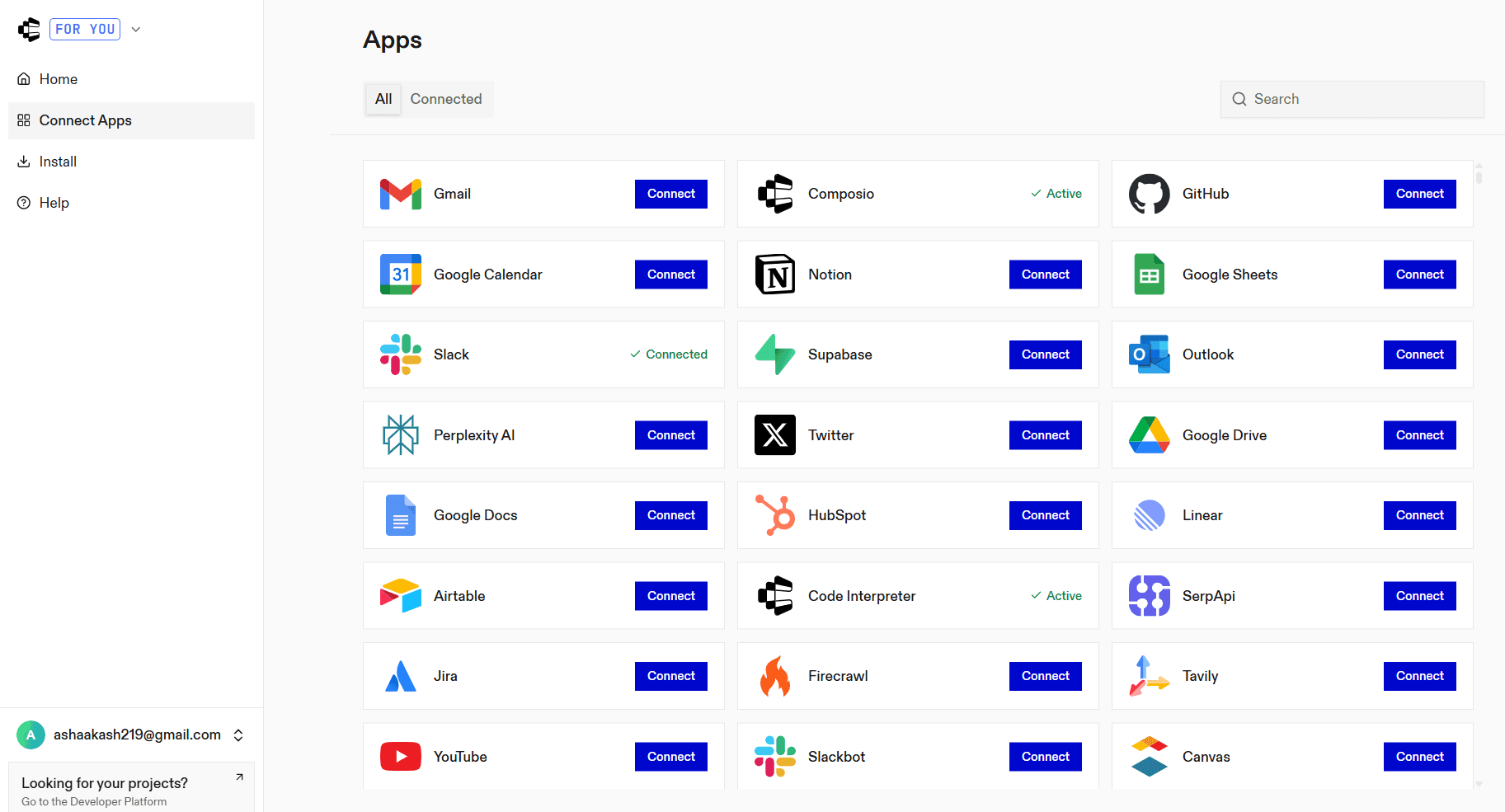Click the Slackbot logo icon

(x=775, y=757)
